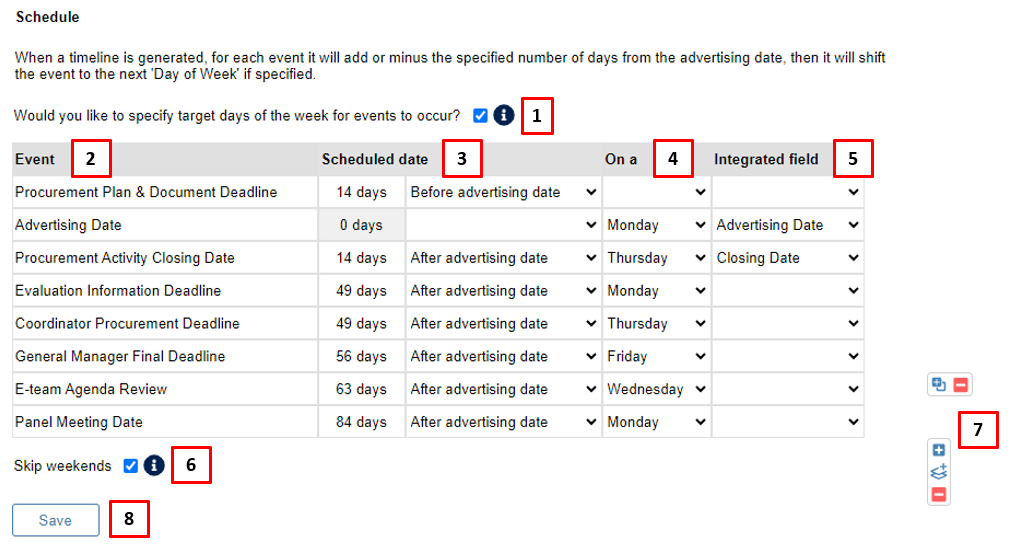The height and width of the screenshot is (550, 1014).
Task: Toggle the Skip weekends checkbox
Action: [131, 466]
